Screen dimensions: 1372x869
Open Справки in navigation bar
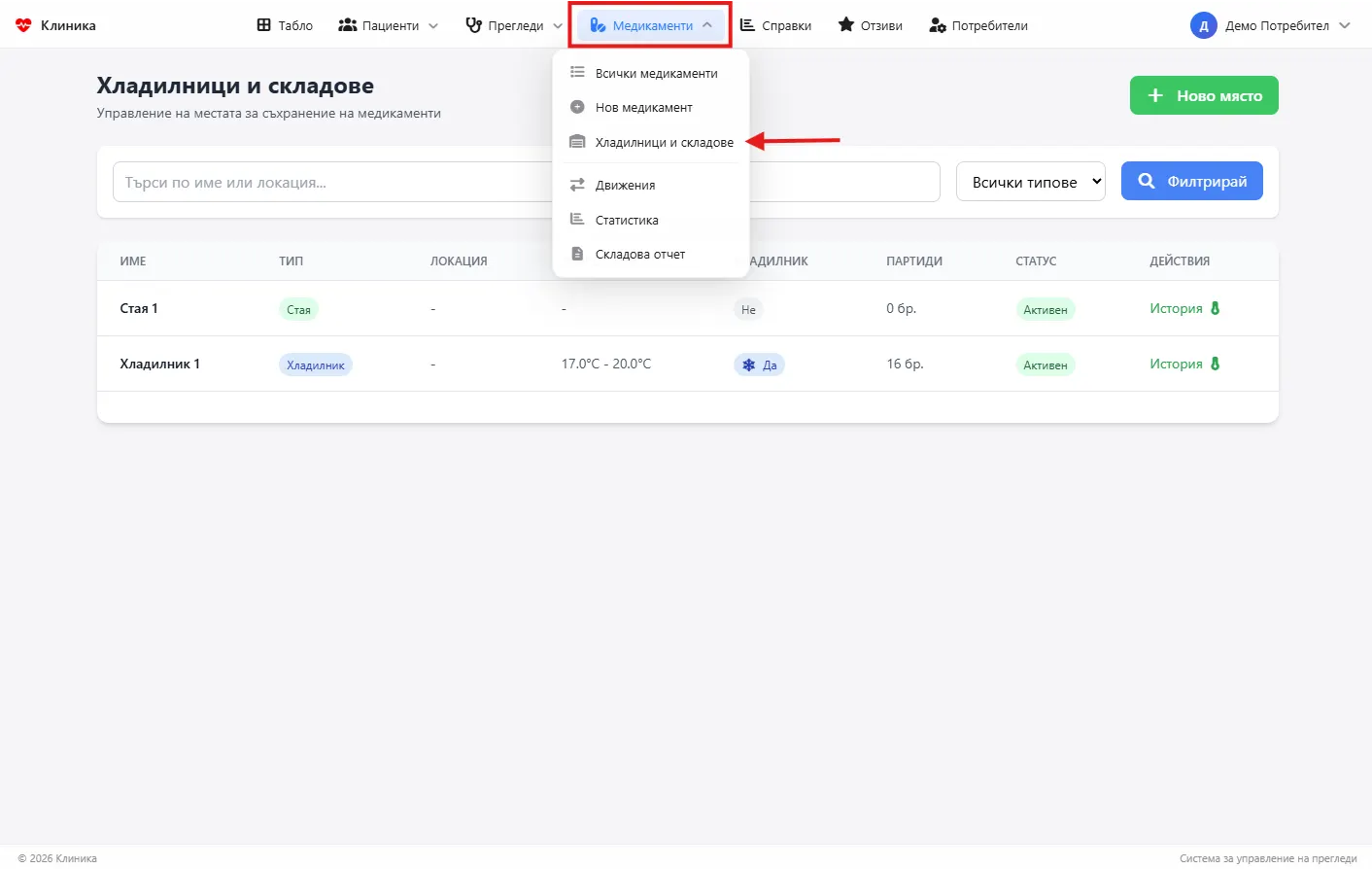775,25
